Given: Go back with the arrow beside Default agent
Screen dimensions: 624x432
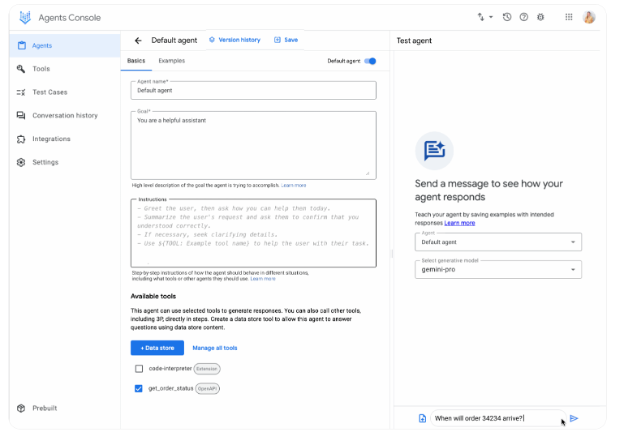Looking at the screenshot, I should tap(138, 40).
